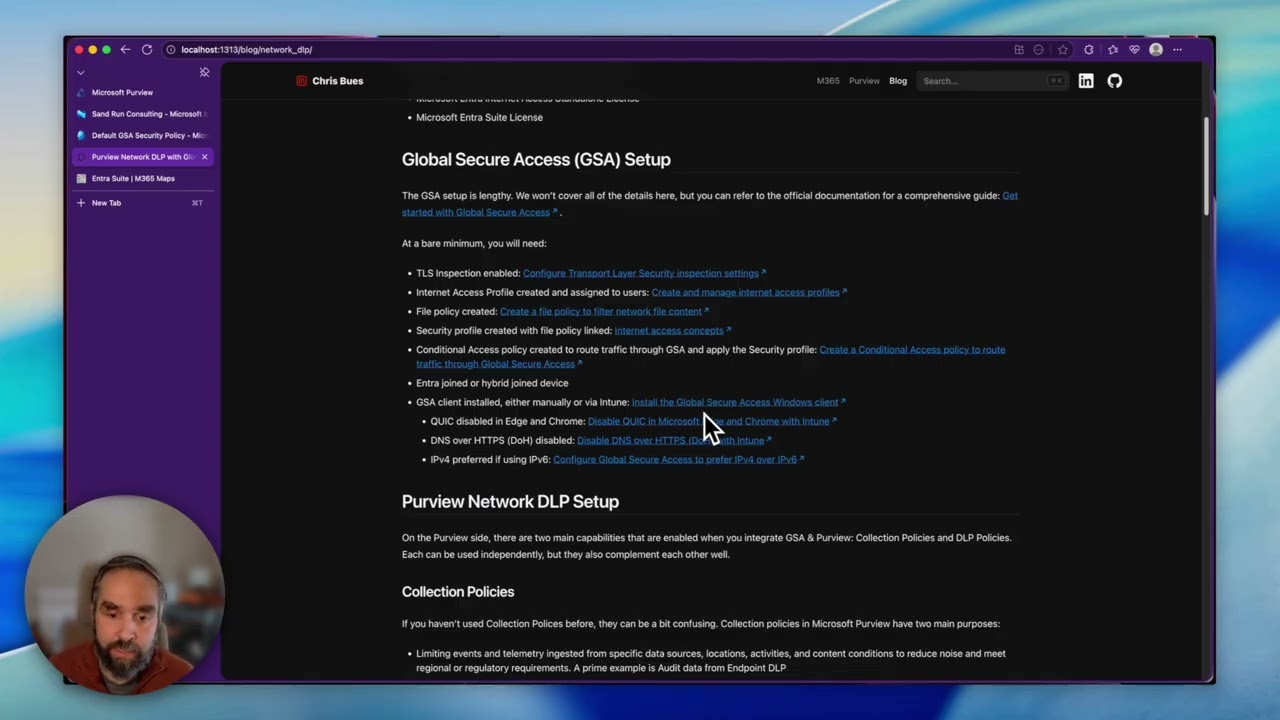Image resolution: width=1280 pixels, height=720 pixels.
Task: Open the Purview navigation item
Action: (x=864, y=81)
